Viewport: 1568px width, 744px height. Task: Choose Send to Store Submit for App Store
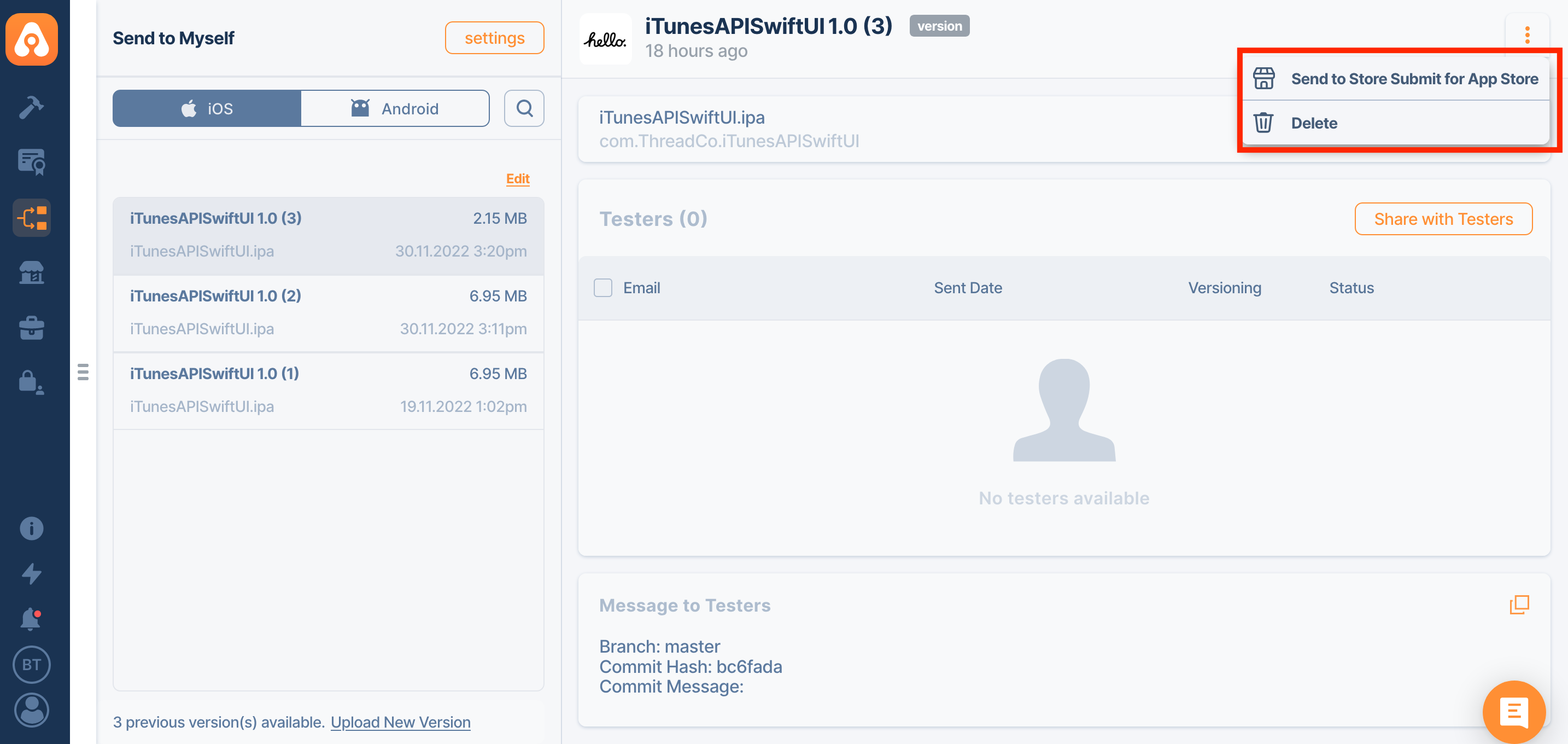pos(1395,79)
